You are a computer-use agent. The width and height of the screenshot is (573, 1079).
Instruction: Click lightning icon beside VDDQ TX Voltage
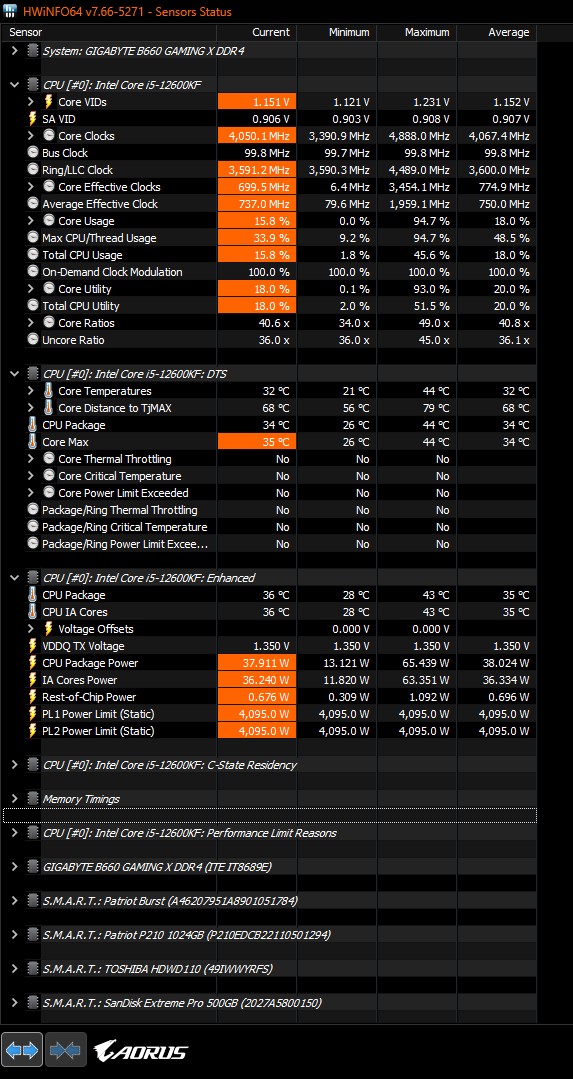(32, 645)
